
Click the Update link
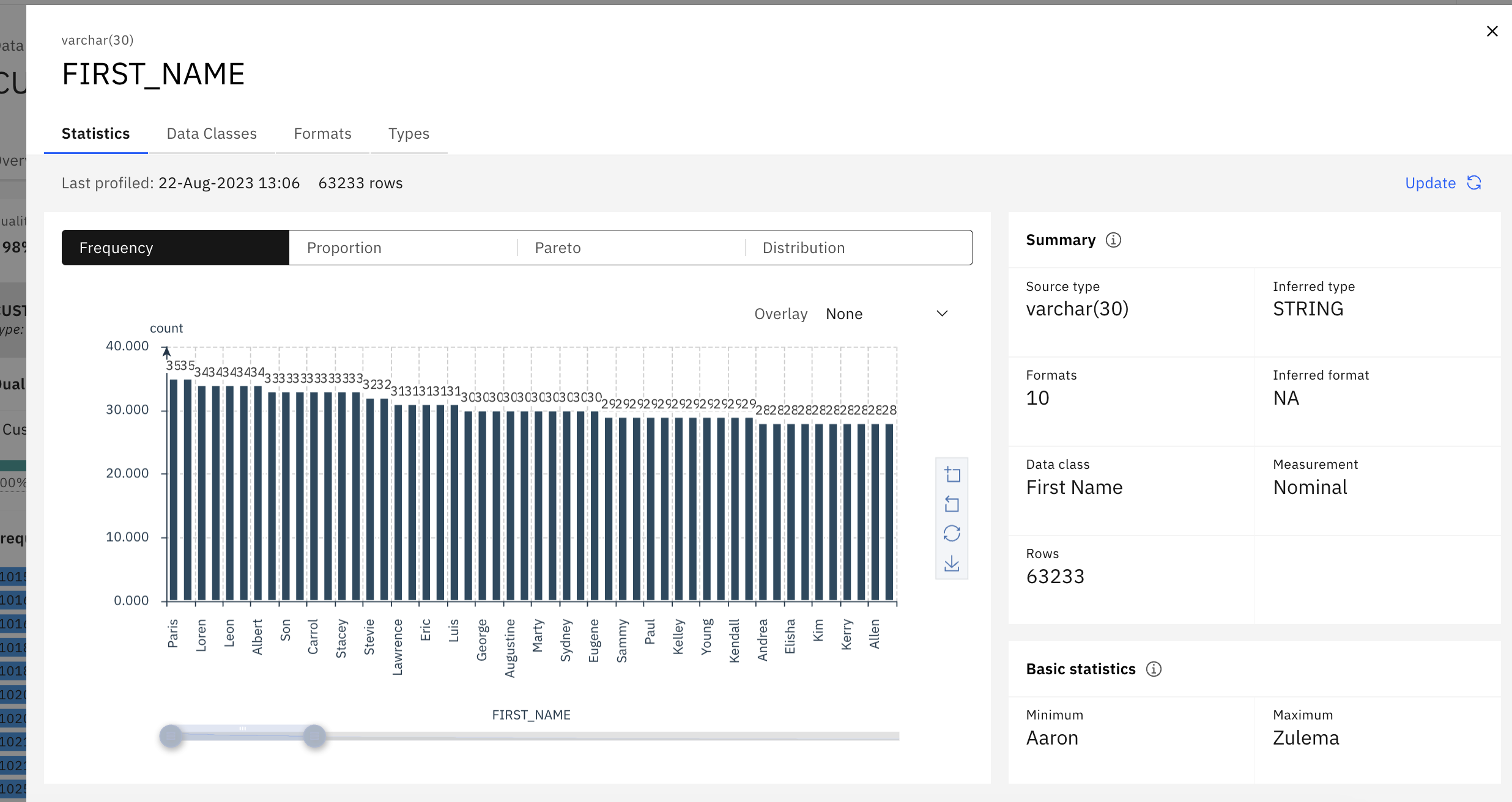[1430, 183]
